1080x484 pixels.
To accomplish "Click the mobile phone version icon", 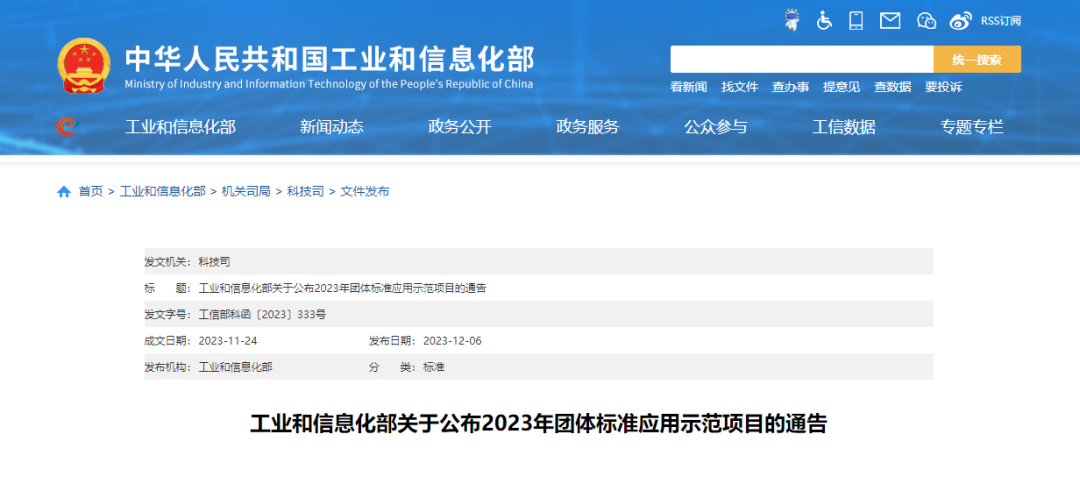I will (856, 20).
